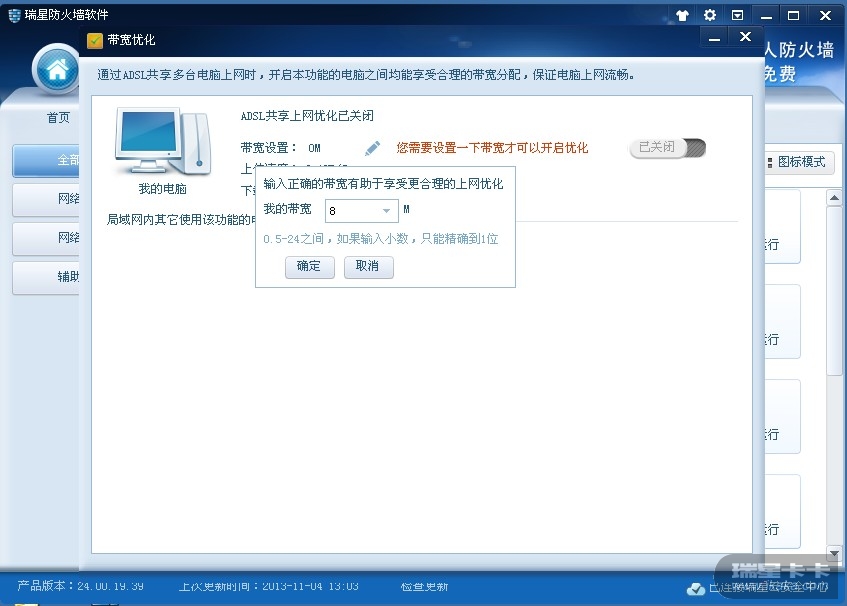Click the 我的电脑 computer icon
This screenshot has width=847, height=606.
162,141
